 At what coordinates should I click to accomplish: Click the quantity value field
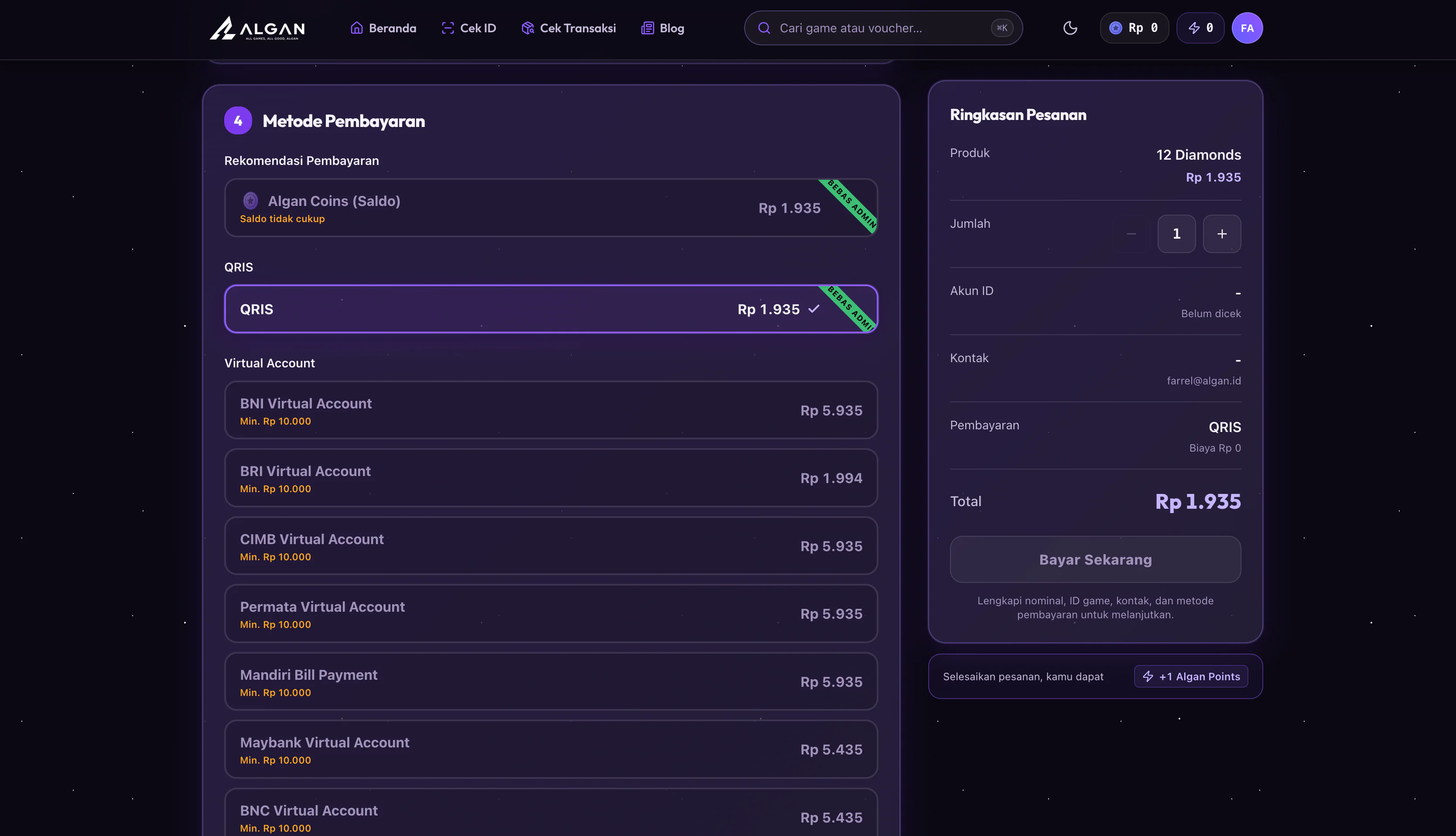tap(1176, 234)
